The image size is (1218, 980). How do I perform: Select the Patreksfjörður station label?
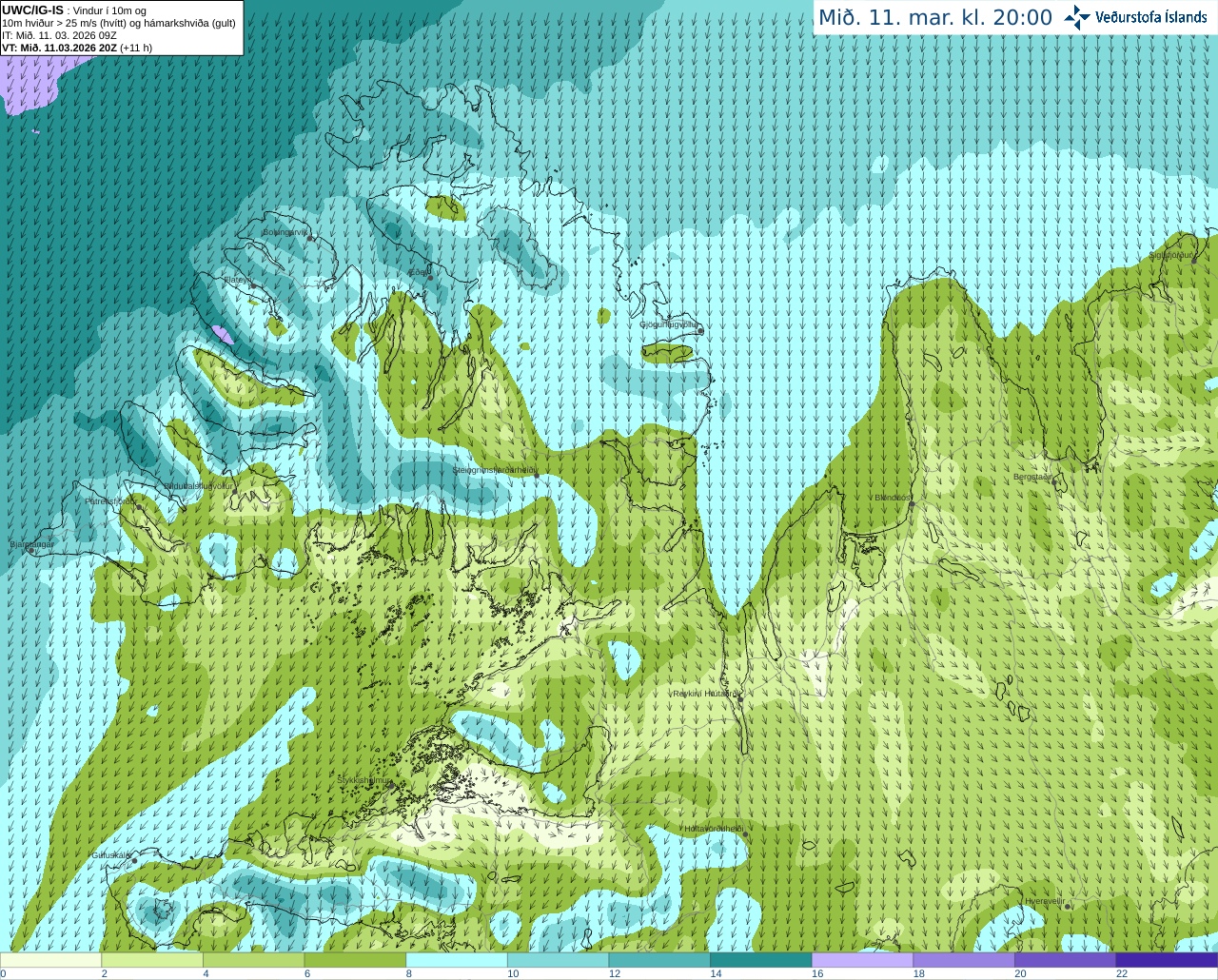110,500
